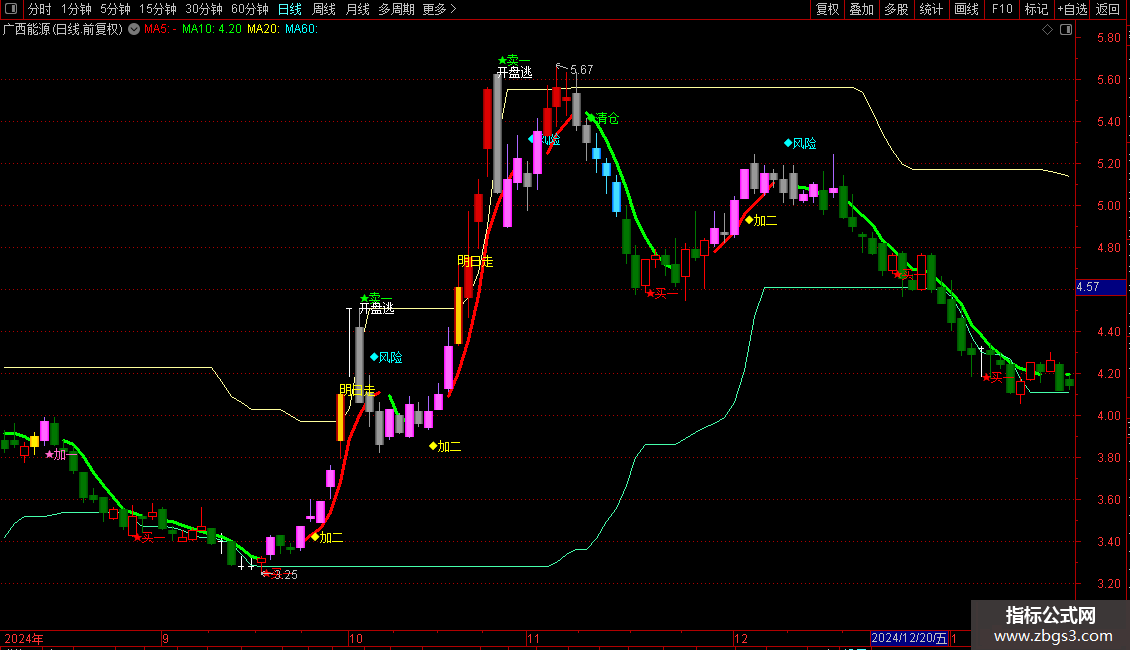Screen dimensions: 1130x650
Task: Select the 5分钟 period
Action: [x=115, y=9]
